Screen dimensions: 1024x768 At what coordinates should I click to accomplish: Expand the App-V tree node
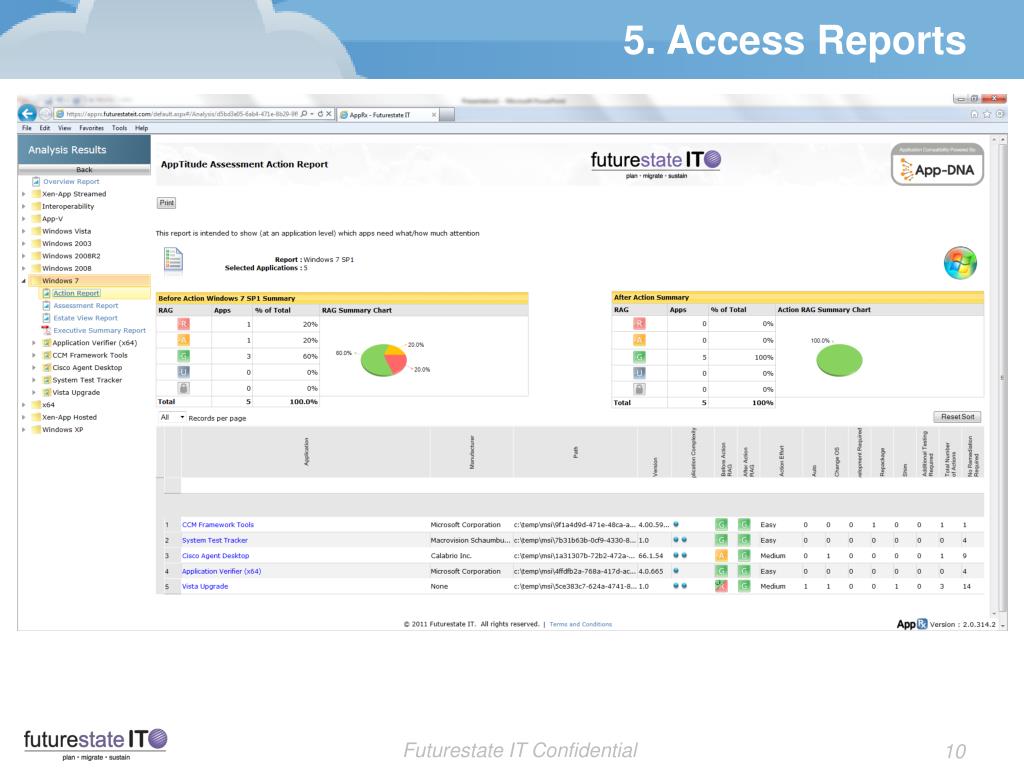point(24,219)
